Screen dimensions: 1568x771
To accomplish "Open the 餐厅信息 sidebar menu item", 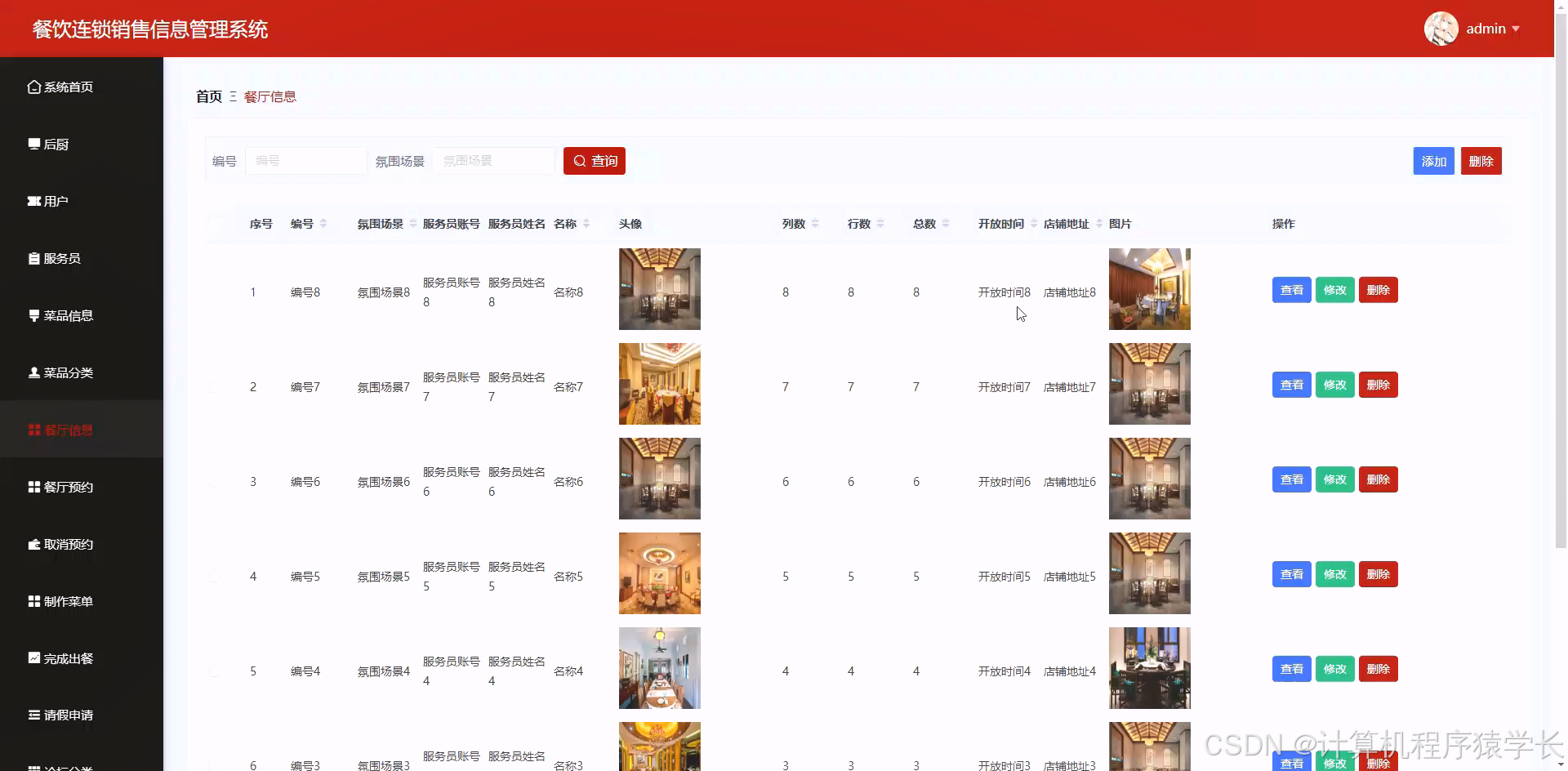I will pyautogui.click(x=82, y=430).
